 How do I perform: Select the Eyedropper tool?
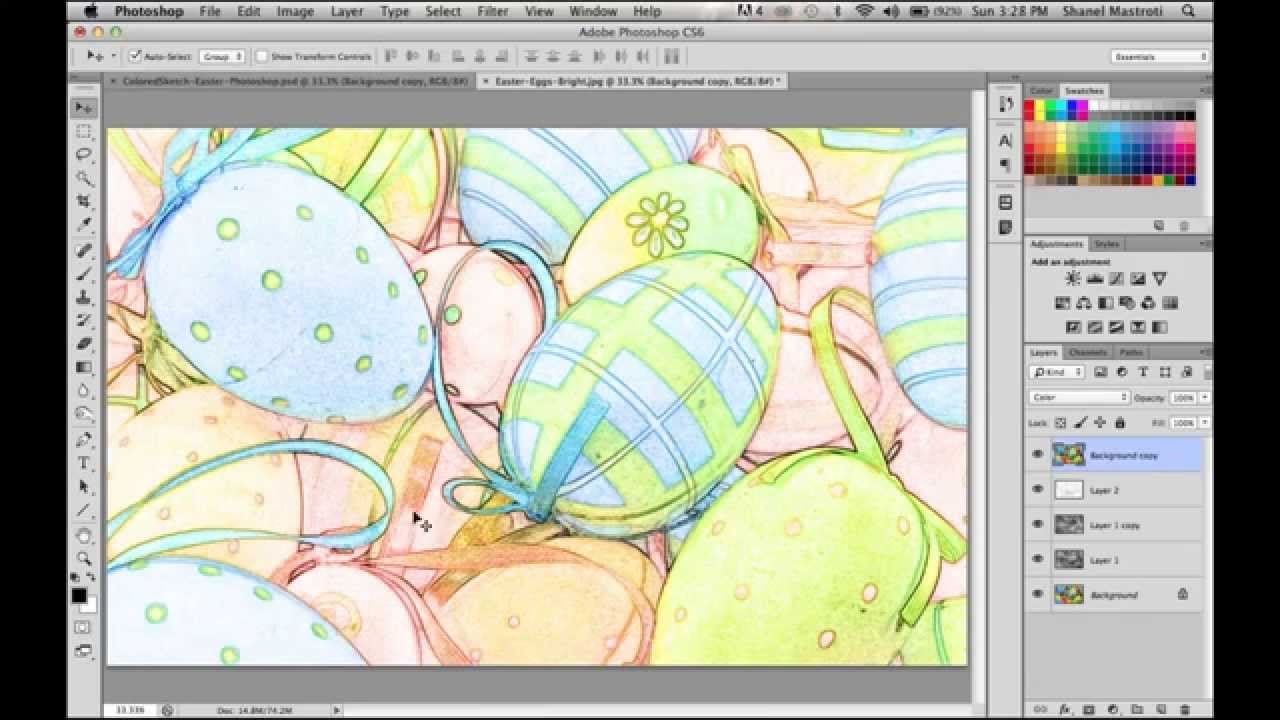84,225
